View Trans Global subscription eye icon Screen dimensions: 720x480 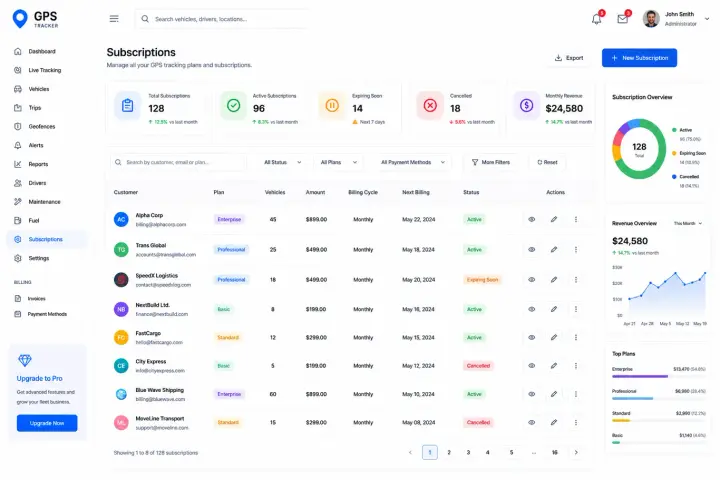click(x=531, y=250)
